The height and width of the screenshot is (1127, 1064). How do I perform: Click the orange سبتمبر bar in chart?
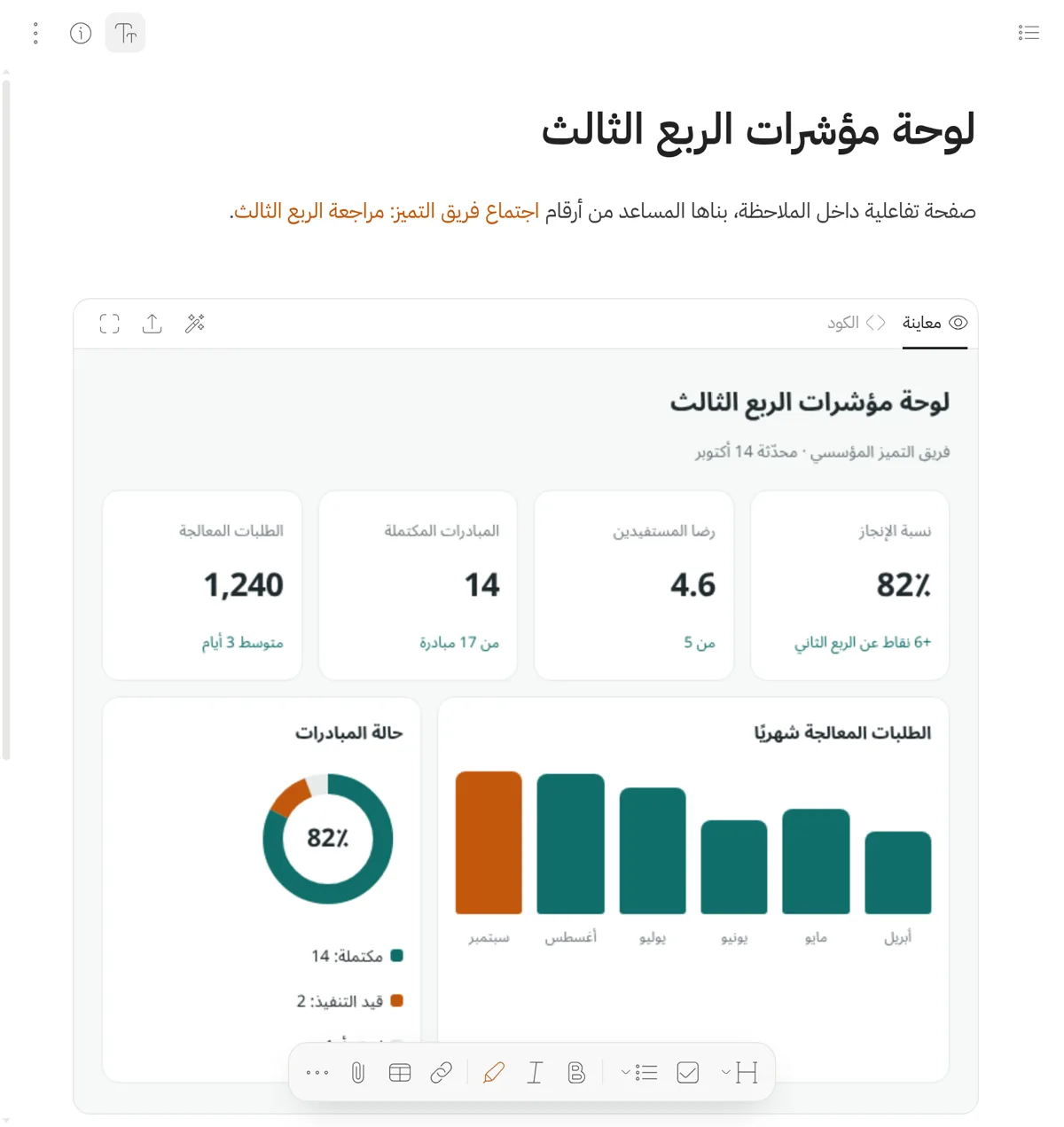click(x=489, y=842)
